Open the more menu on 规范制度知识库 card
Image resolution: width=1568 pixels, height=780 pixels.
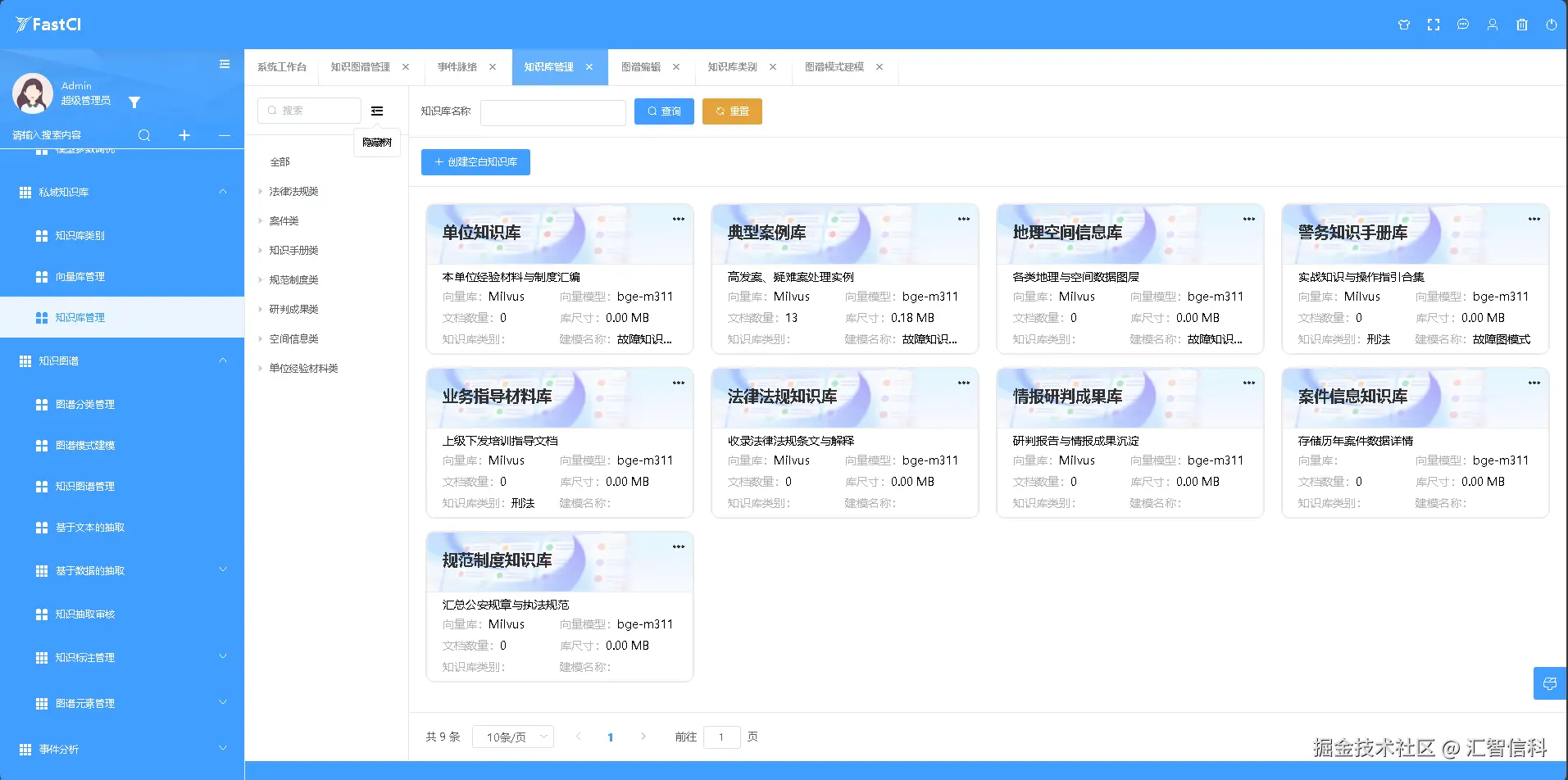(679, 546)
